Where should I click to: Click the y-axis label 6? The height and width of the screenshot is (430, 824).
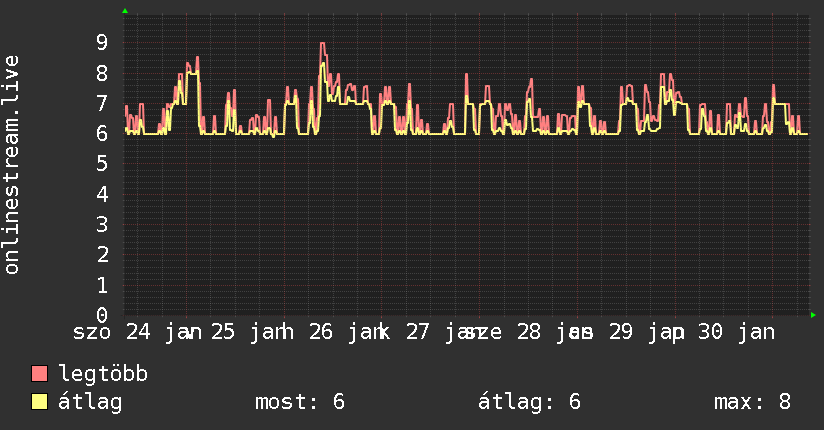tap(102, 134)
